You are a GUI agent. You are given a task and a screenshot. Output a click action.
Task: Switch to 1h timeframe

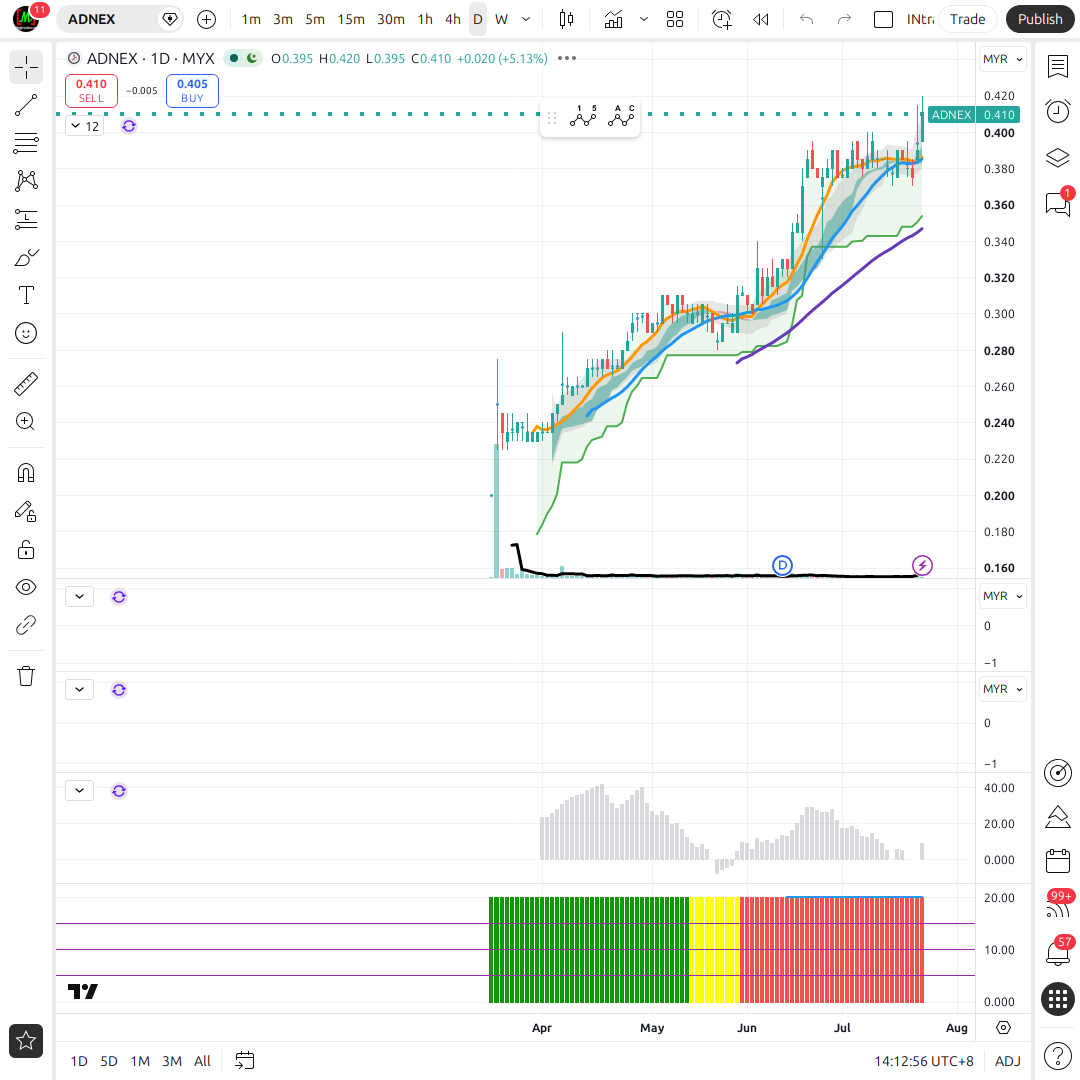(x=426, y=19)
